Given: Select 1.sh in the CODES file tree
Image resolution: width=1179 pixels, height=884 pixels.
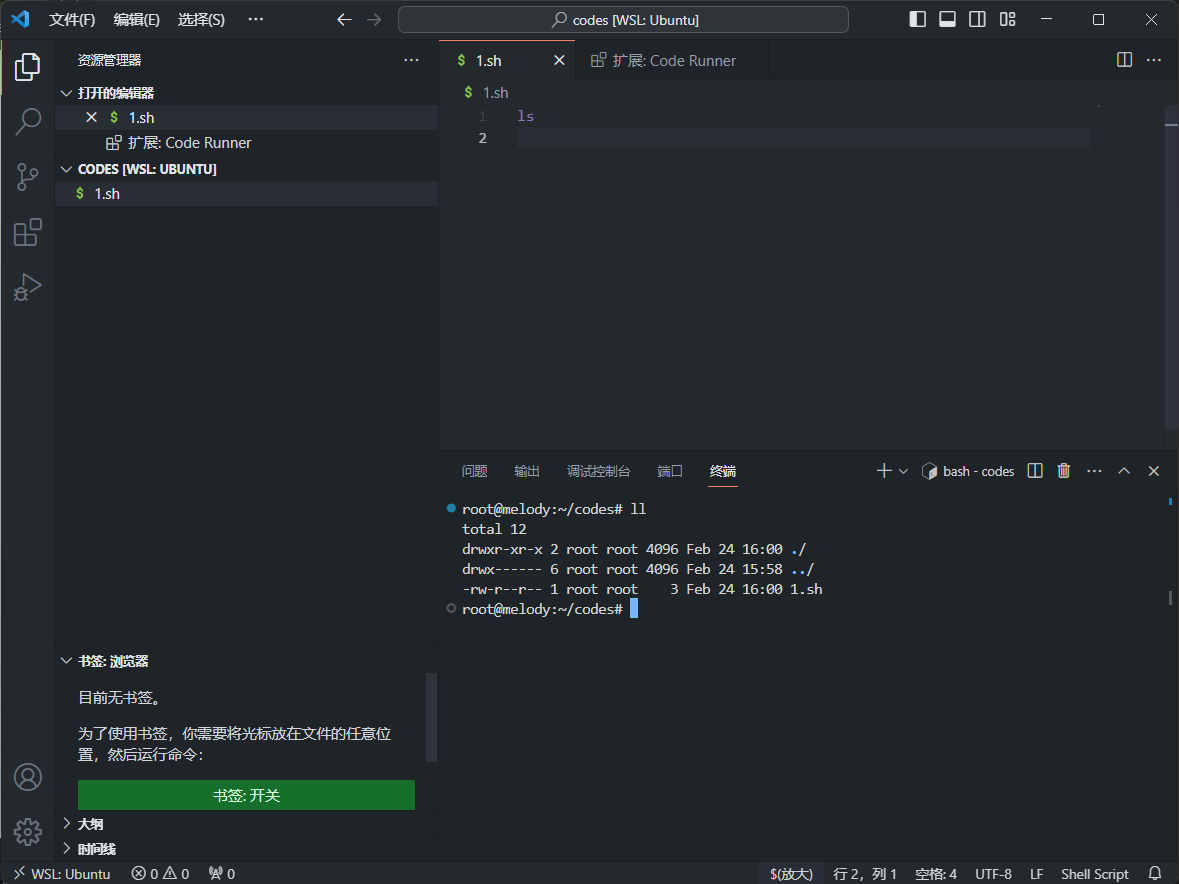Looking at the screenshot, I should [247, 193].
